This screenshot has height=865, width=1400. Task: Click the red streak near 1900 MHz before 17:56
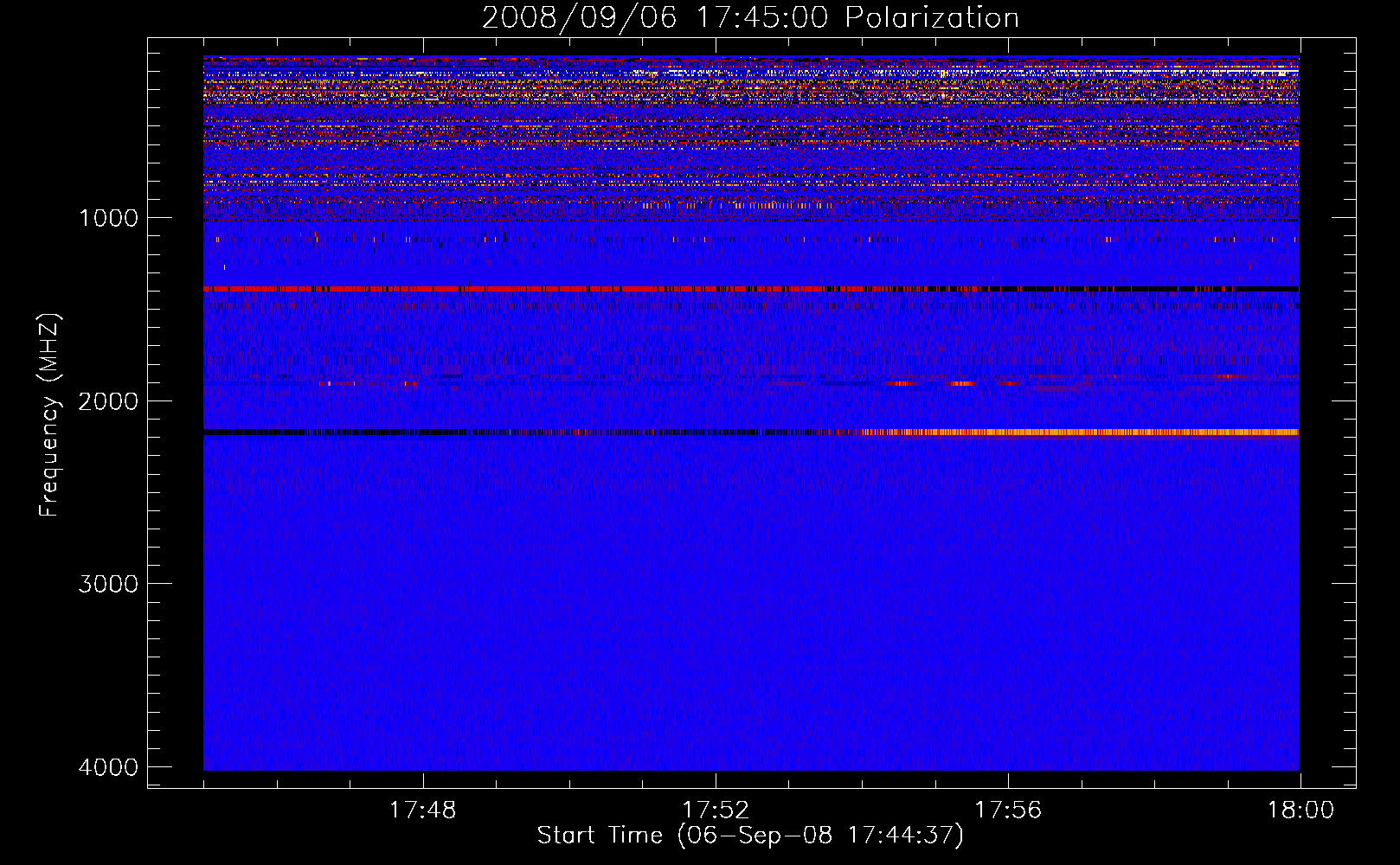point(960,383)
